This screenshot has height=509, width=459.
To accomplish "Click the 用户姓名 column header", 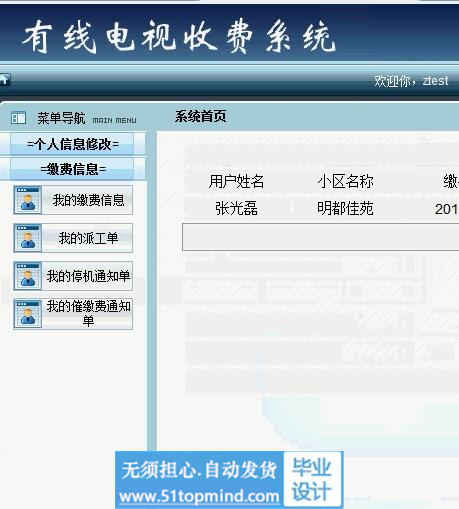I will (236, 182).
